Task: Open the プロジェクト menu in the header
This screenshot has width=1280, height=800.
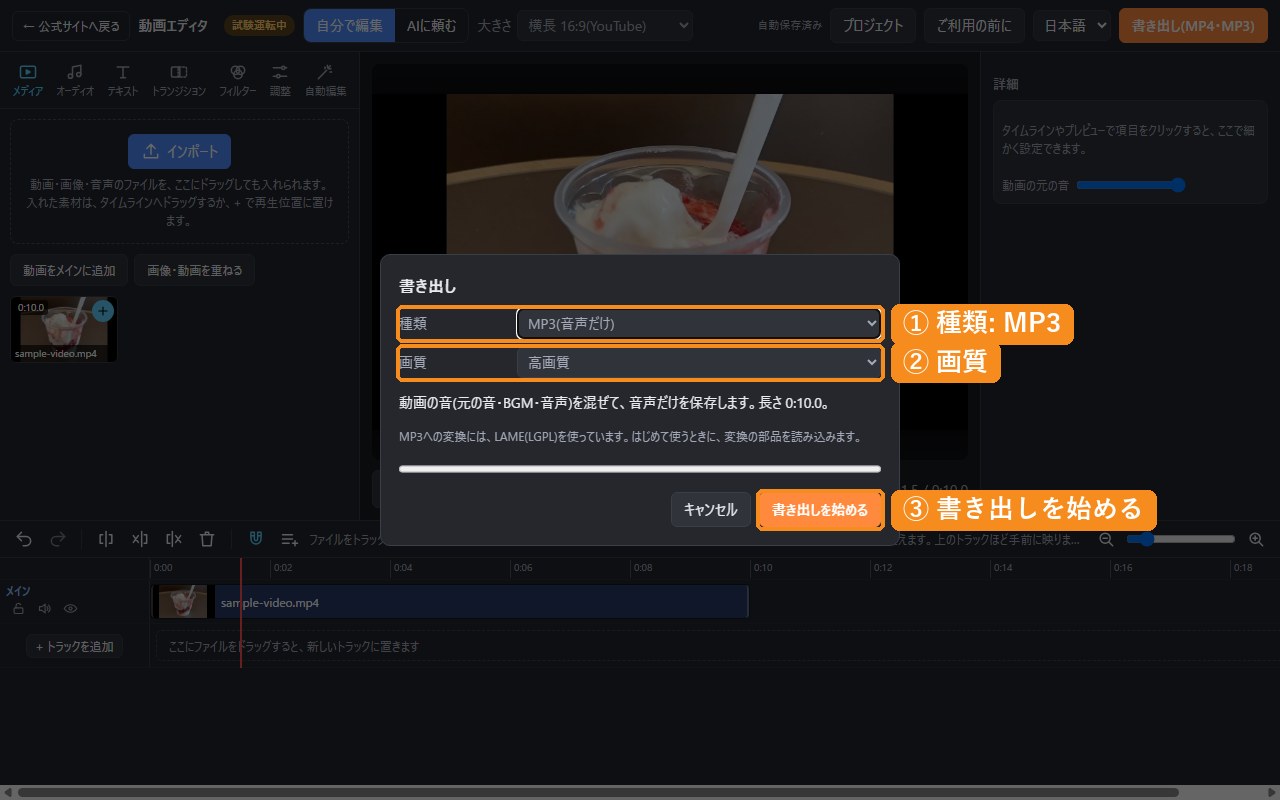Action: 873,26
